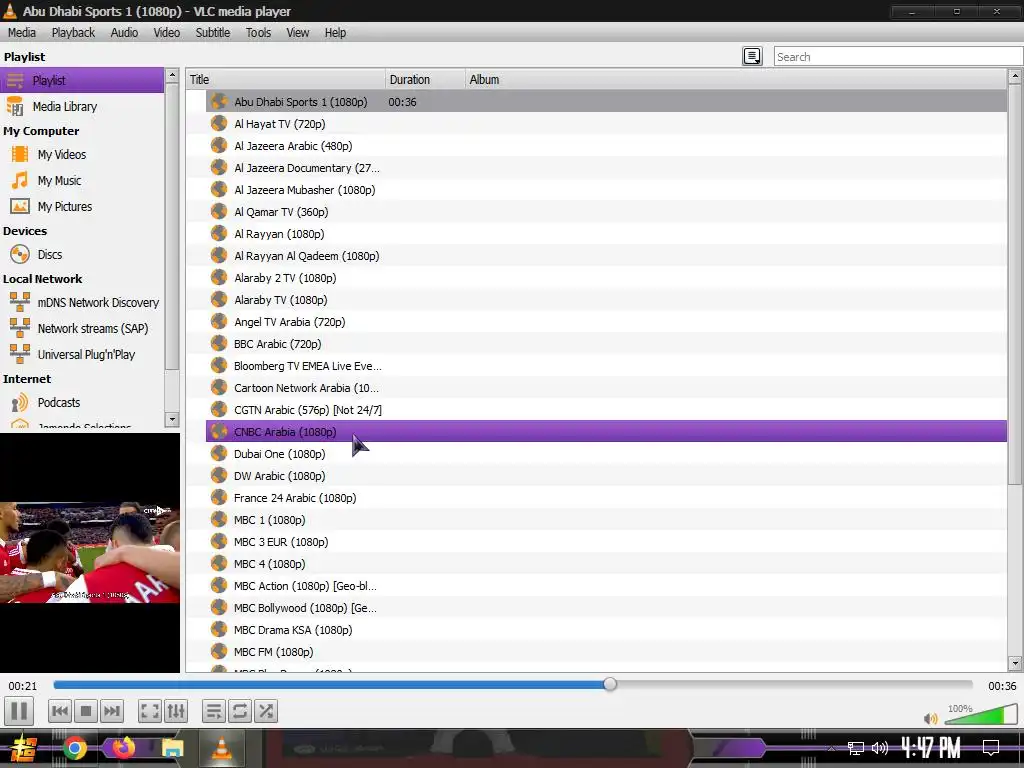Open Firefox from the taskbar
This screenshot has height=768, width=1024.
pyautogui.click(x=123, y=748)
